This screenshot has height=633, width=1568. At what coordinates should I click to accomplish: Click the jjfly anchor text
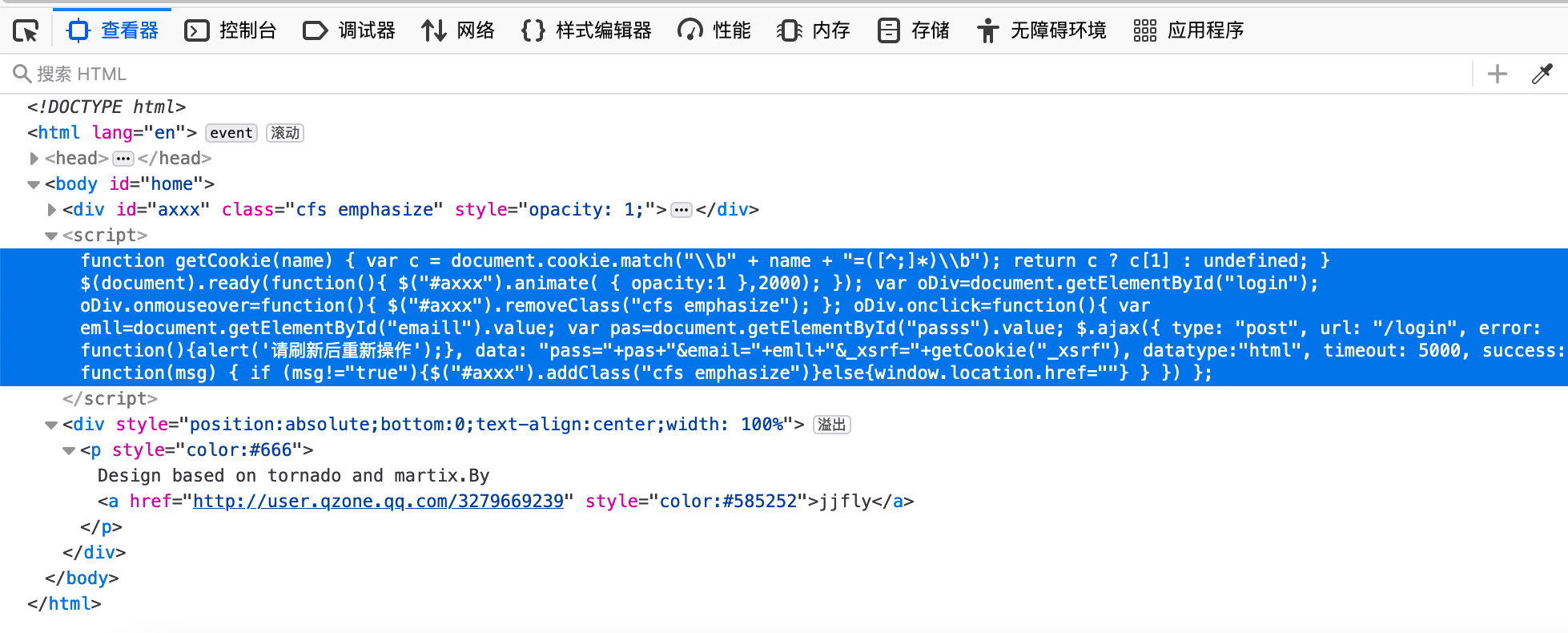[845, 502]
